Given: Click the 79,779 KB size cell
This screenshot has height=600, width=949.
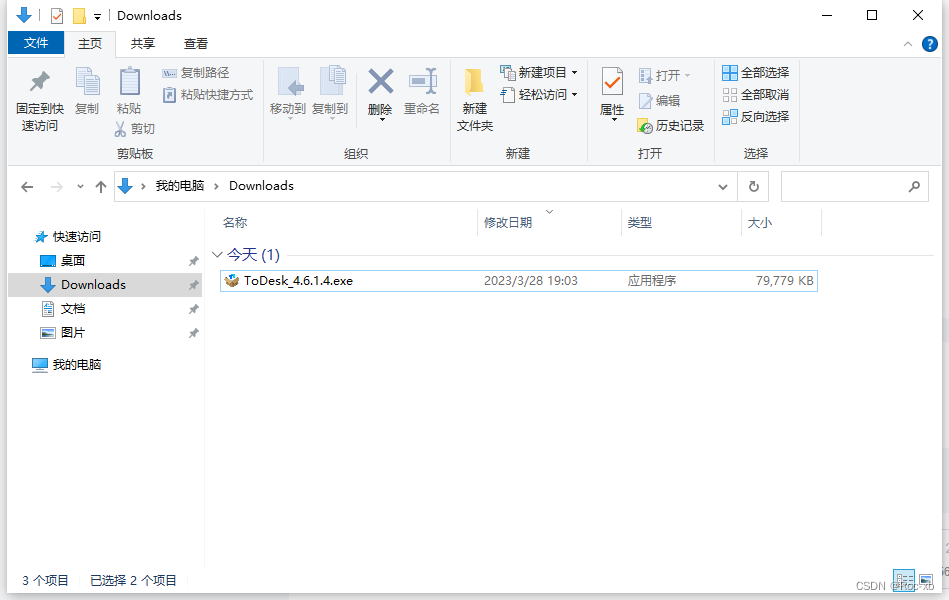Looking at the screenshot, I should click(x=784, y=281).
